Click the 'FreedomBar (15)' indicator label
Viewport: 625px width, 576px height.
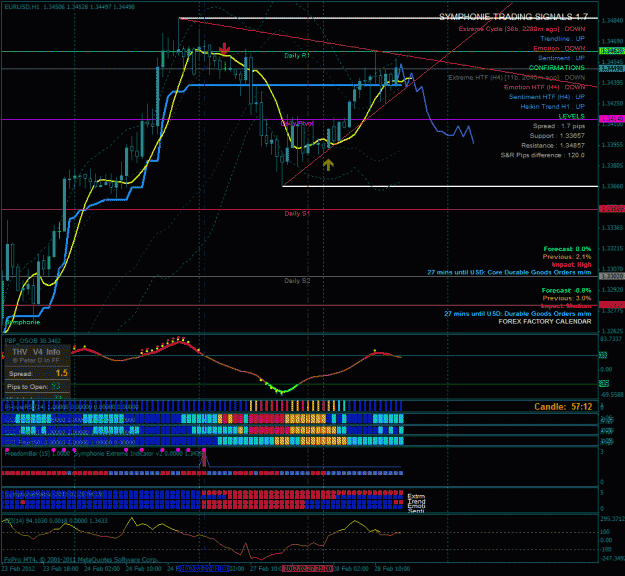pyautogui.click(x=37, y=454)
